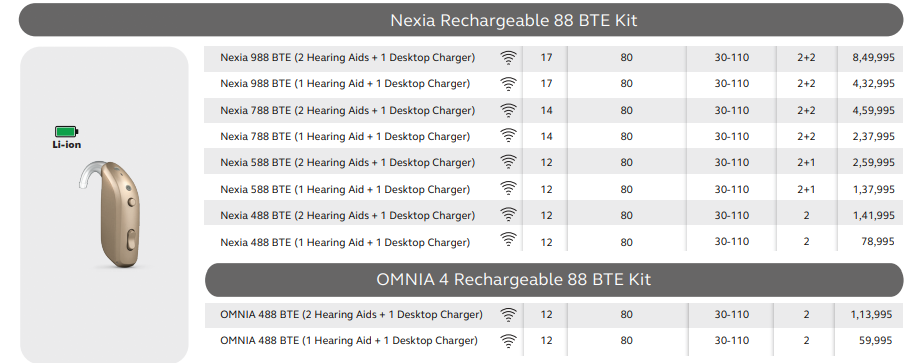Click the 2+1 value in Nexia 588 two-aid row
Image resolution: width=922 pixels, height=363 pixels.
click(806, 163)
